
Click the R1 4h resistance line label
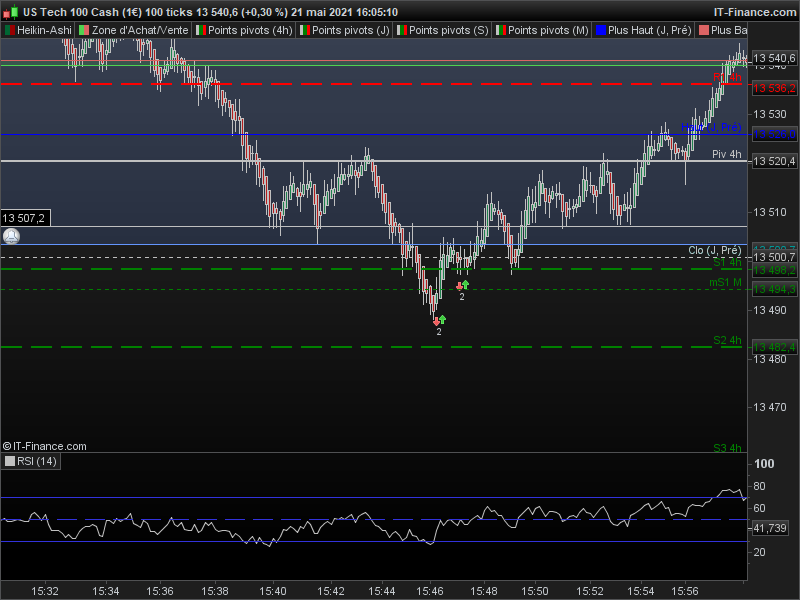point(727,78)
